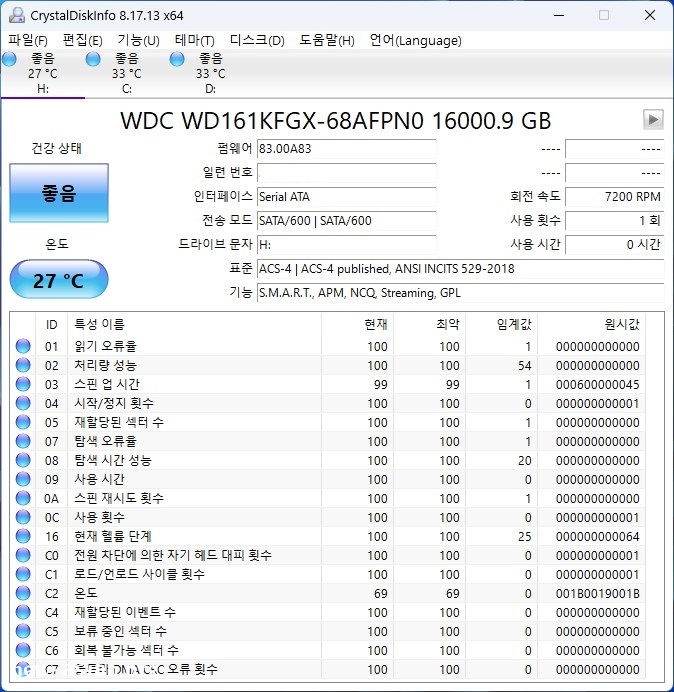Select the D: drive tab

click(x=211, y=73)
